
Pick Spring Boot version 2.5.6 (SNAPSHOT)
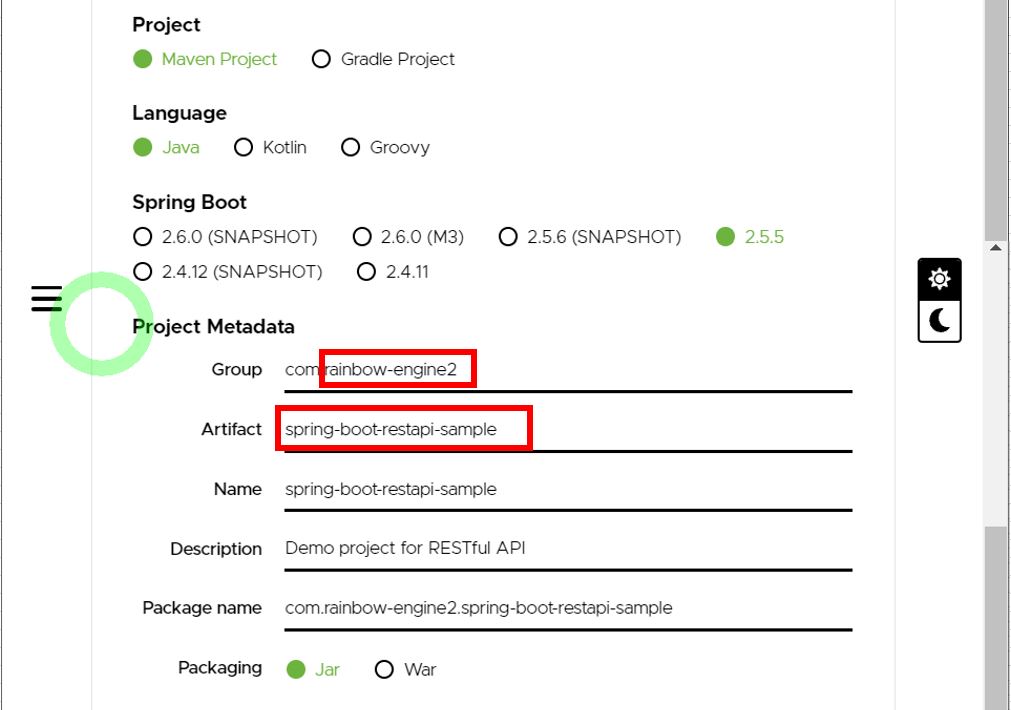click(508, 237)
